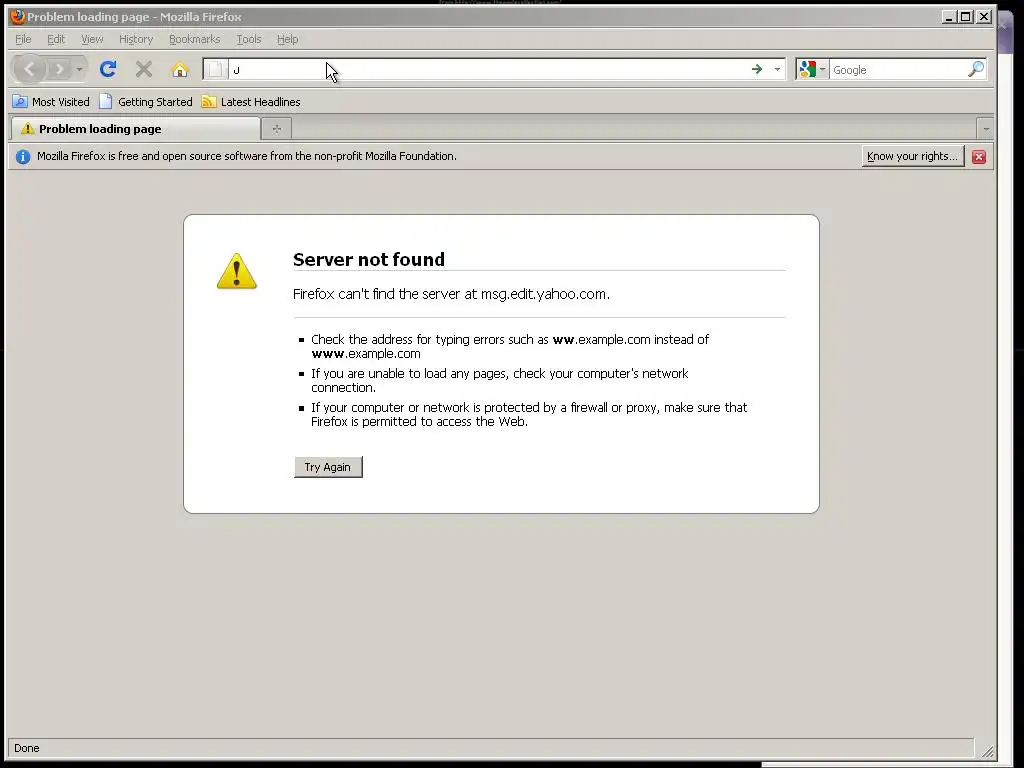Open the File menu
The width and height of the screenshot is (1024, 768).
23,39
